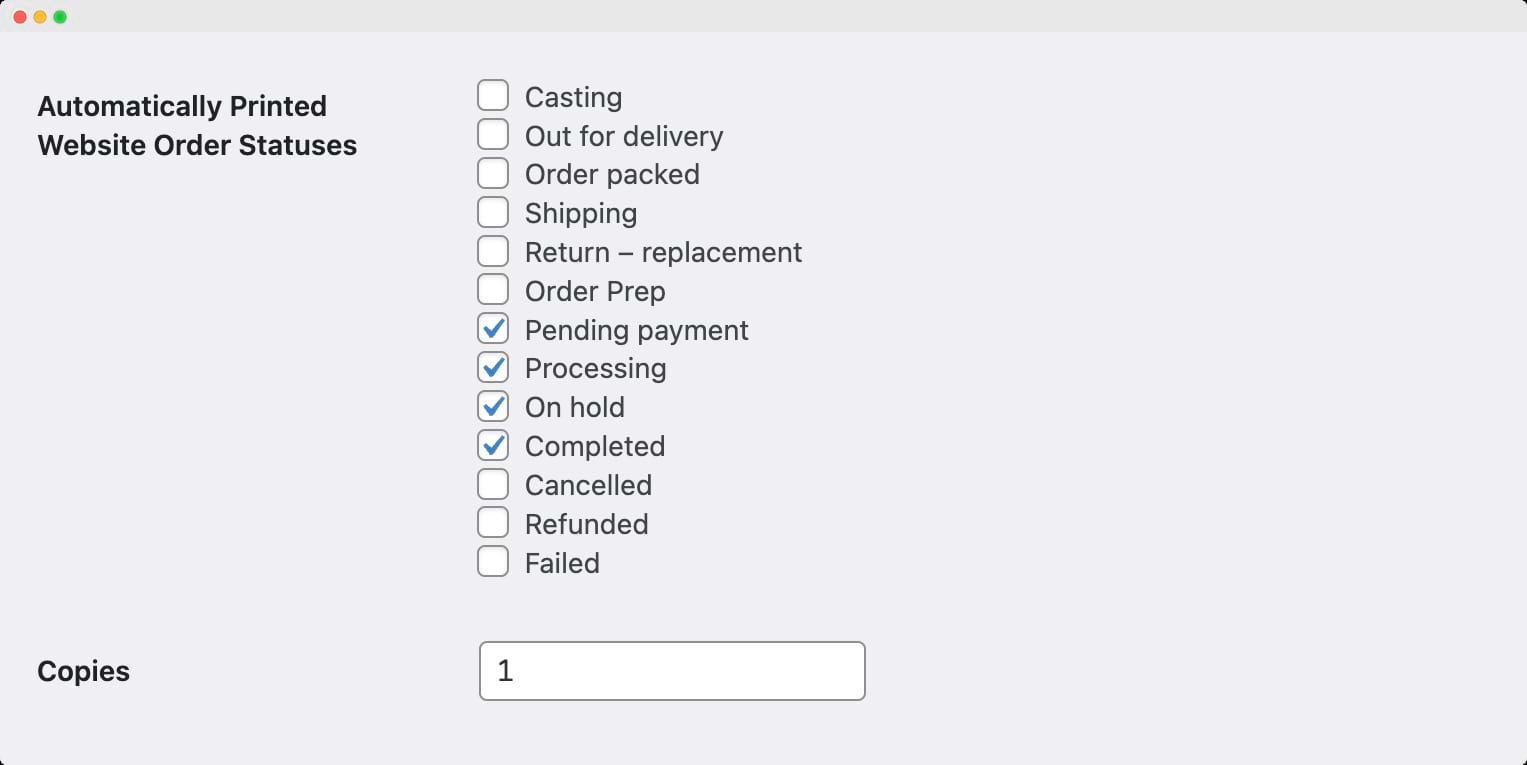Enable the Casting order status checkbox
Viewport: 1527px width, 765px height.
click(x=493, y=94)
